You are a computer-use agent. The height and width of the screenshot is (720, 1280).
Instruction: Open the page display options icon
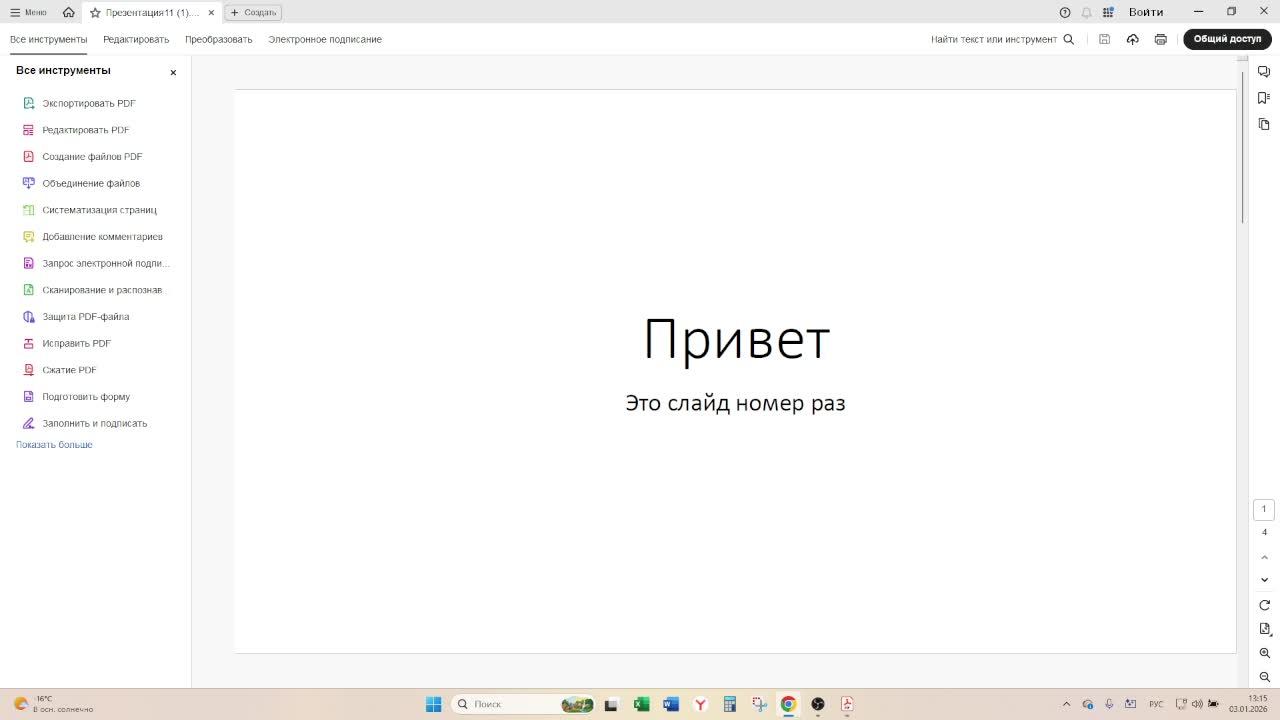(x=1264, y=629)
